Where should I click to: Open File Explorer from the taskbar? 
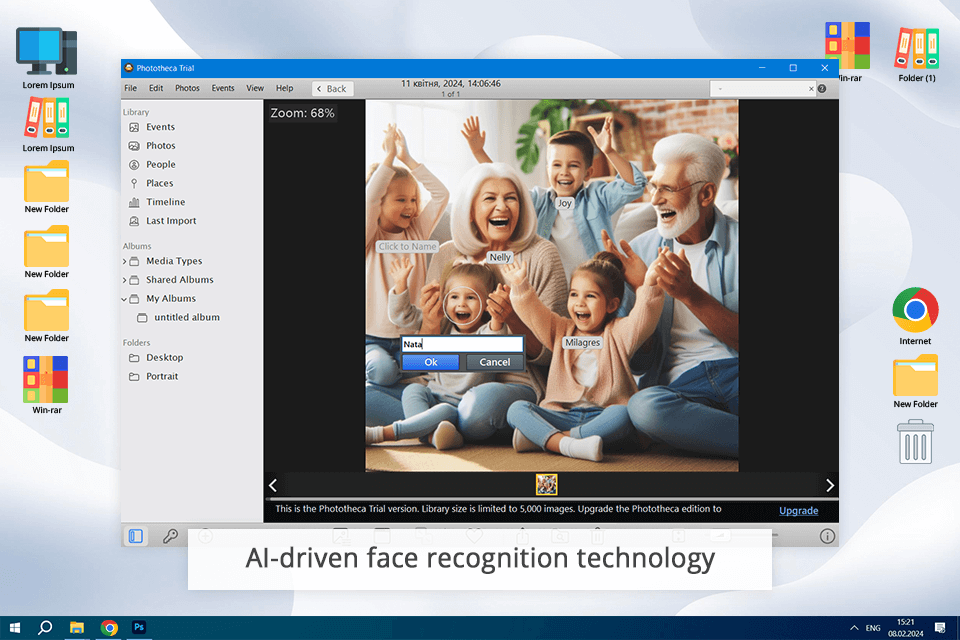click(x=77, y=628)
